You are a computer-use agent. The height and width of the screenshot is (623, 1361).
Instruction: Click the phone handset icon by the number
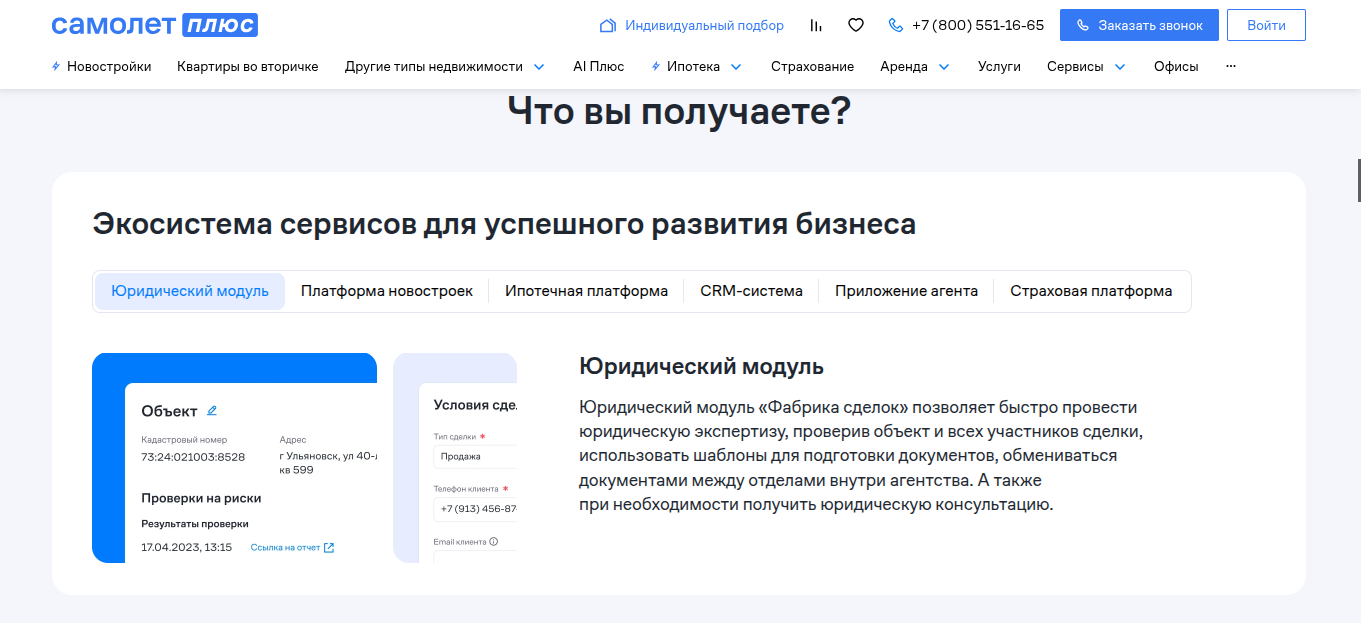[896, 25]
